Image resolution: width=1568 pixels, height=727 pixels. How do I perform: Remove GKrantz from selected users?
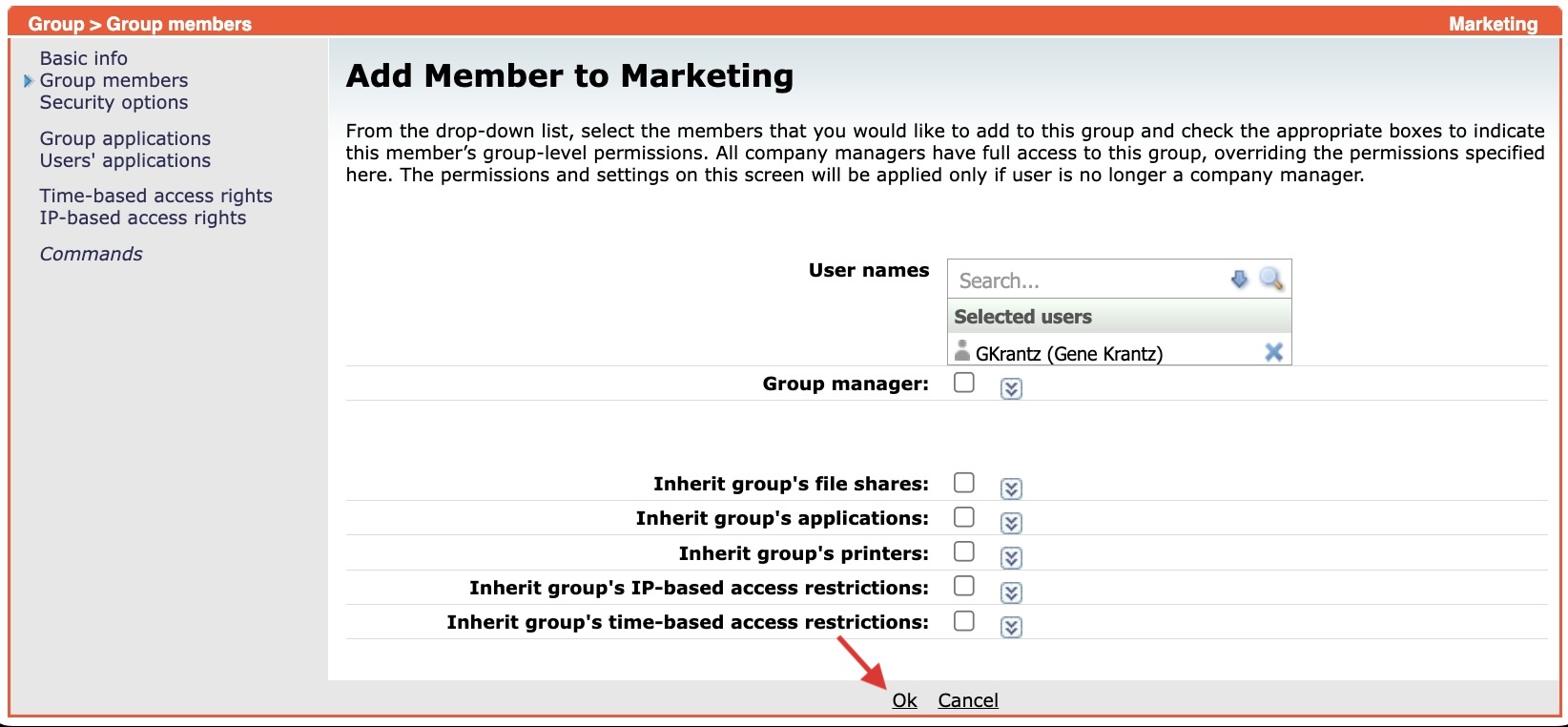(1273, 352)
